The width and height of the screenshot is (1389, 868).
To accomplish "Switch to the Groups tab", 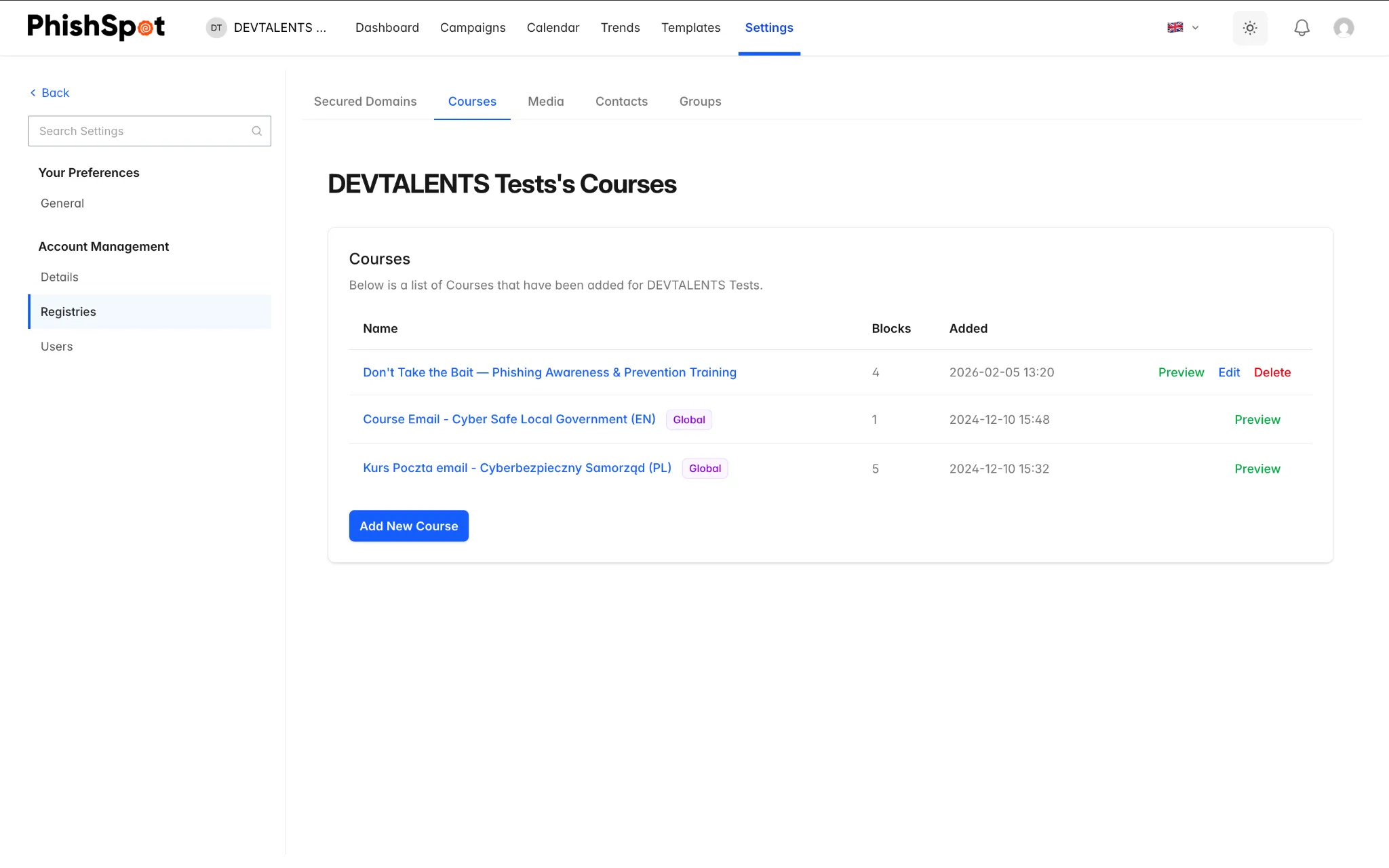I will (x=700, y=101).
